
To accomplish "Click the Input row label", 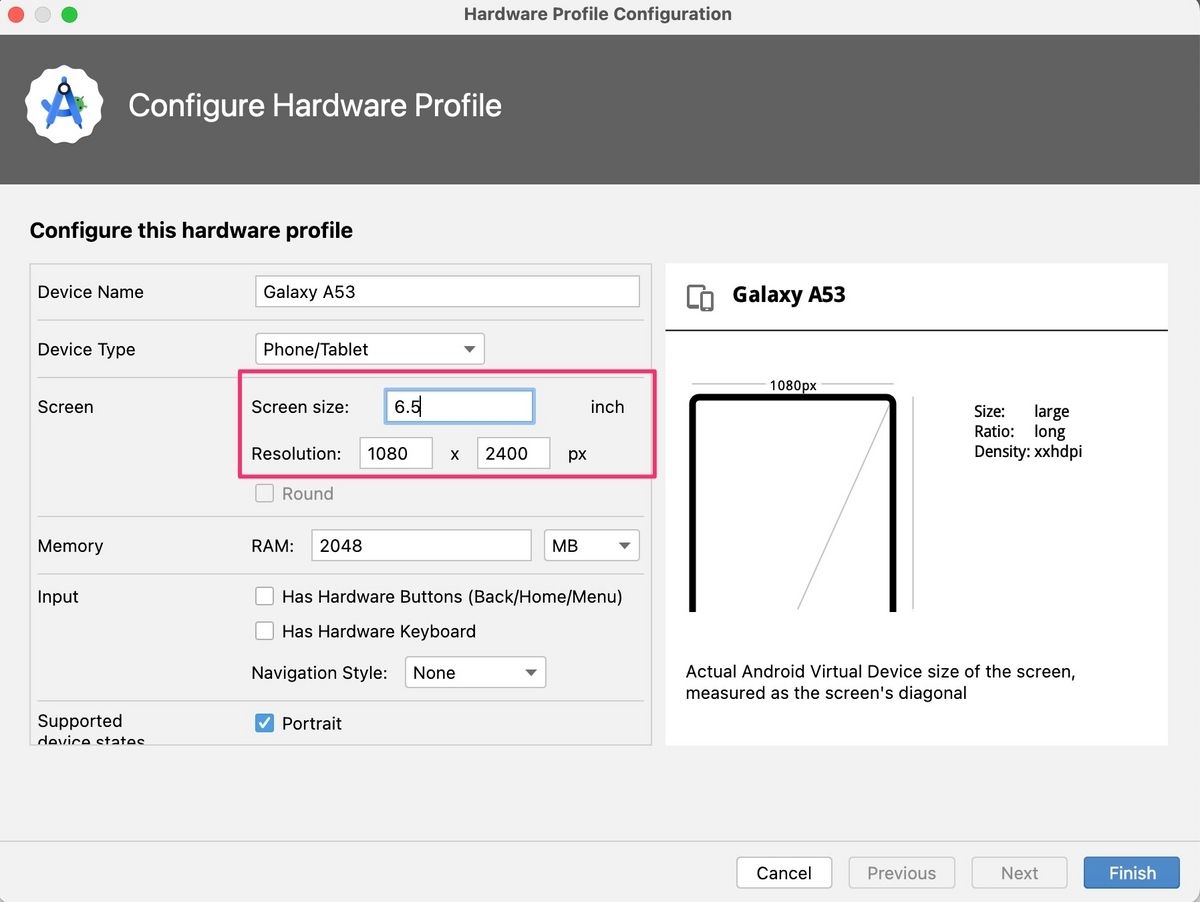I will (x=58, y=597).
